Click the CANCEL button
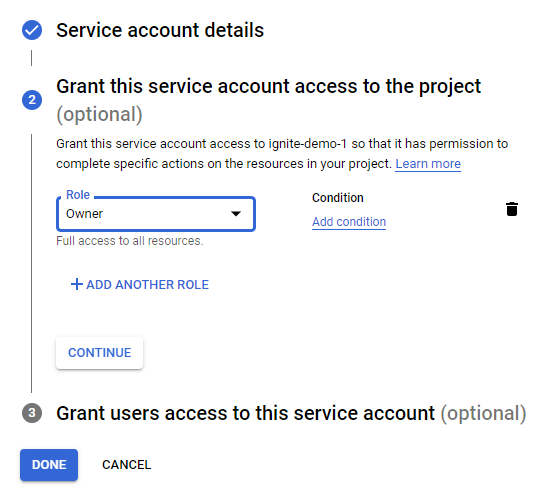This screenshot has width=544, height=491. click(x=127, y=465)
